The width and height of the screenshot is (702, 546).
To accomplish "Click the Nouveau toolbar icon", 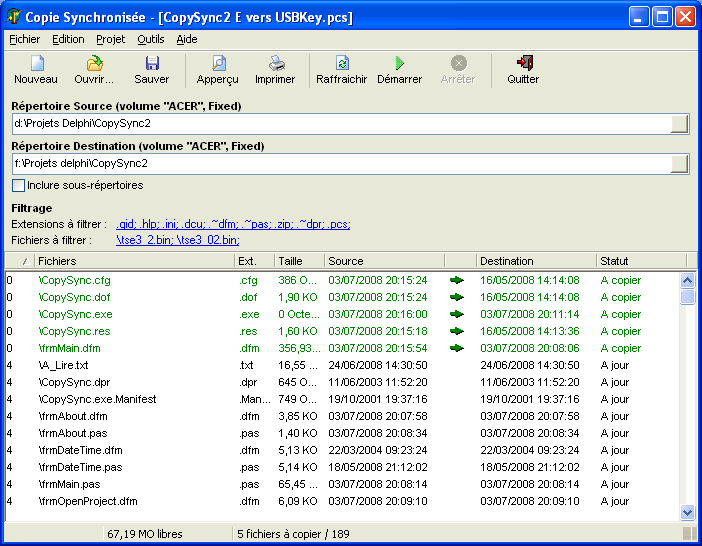I will (37, 63).
